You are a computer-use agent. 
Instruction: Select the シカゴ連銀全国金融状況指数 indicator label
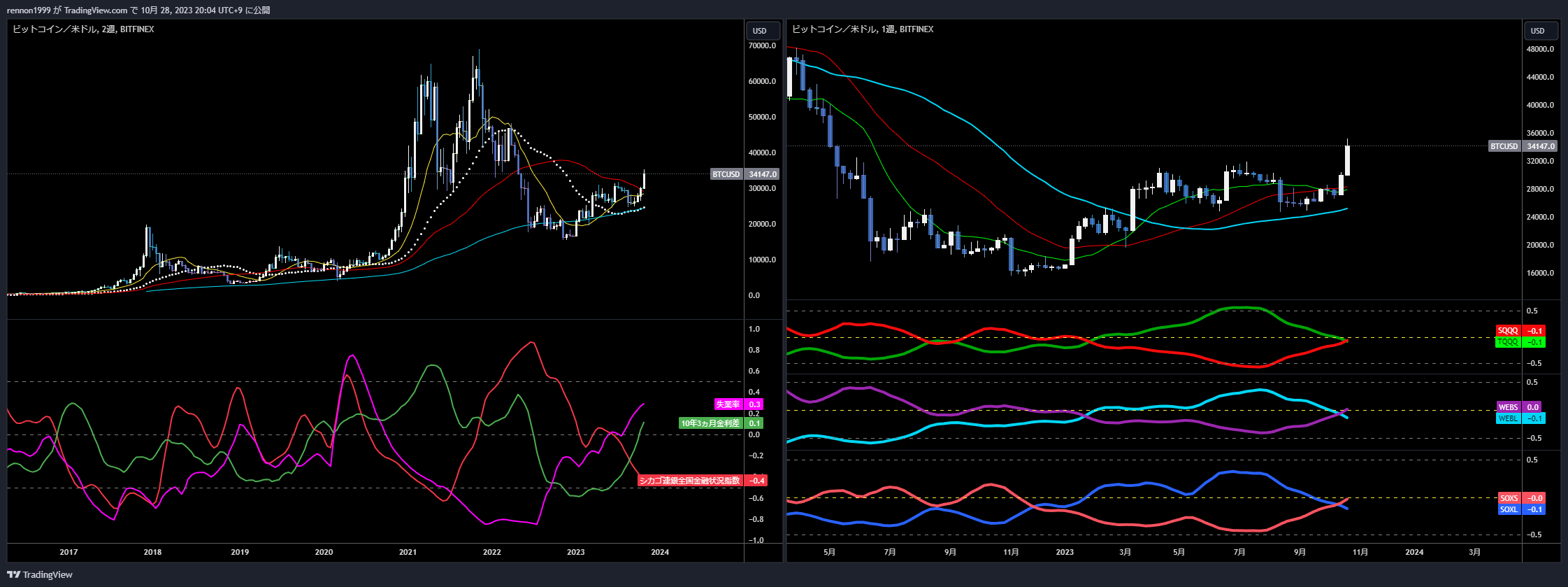(690, 481)
